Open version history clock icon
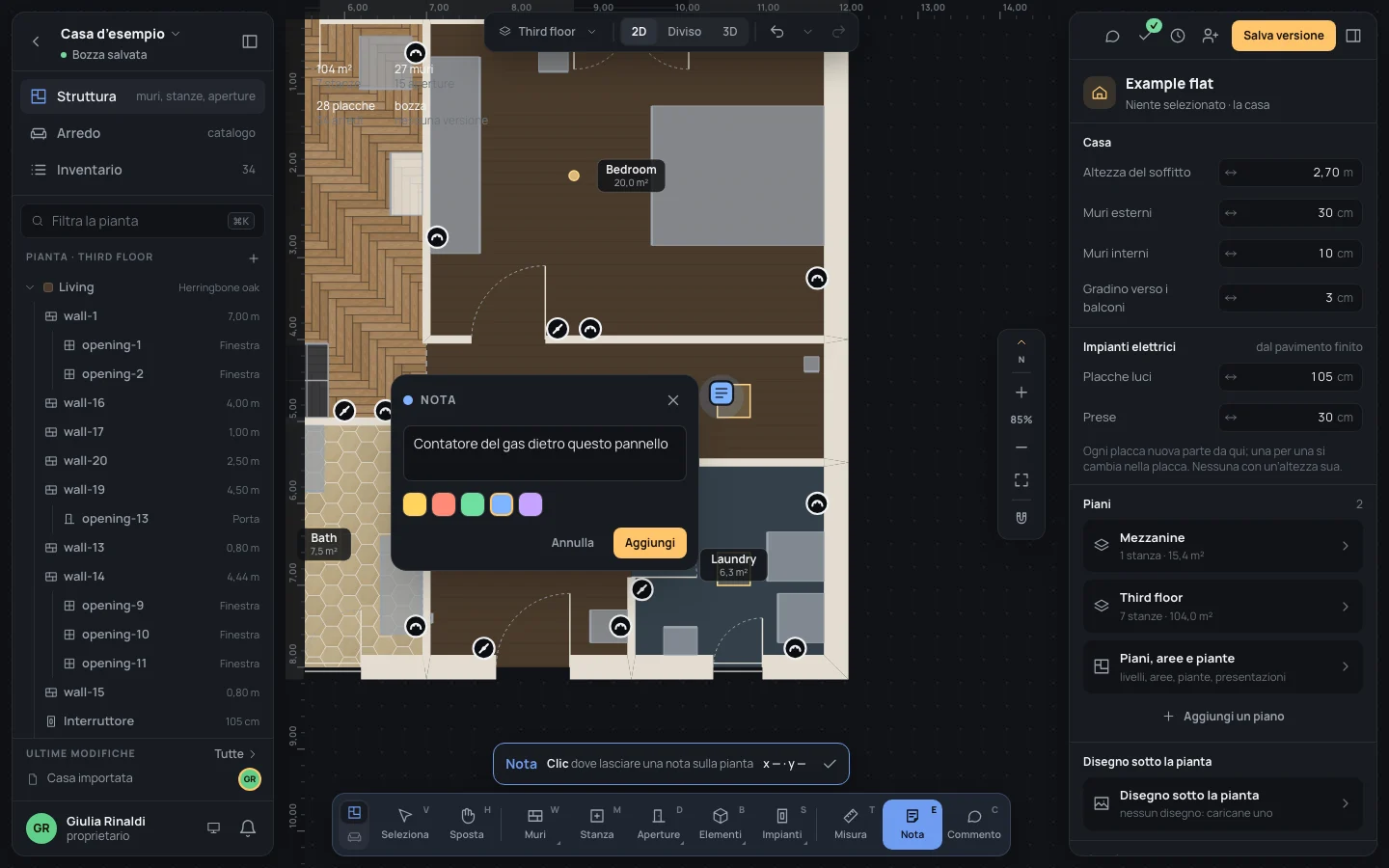Image resolution: width=1389 pixels, height=868 pixels. 1178,36
